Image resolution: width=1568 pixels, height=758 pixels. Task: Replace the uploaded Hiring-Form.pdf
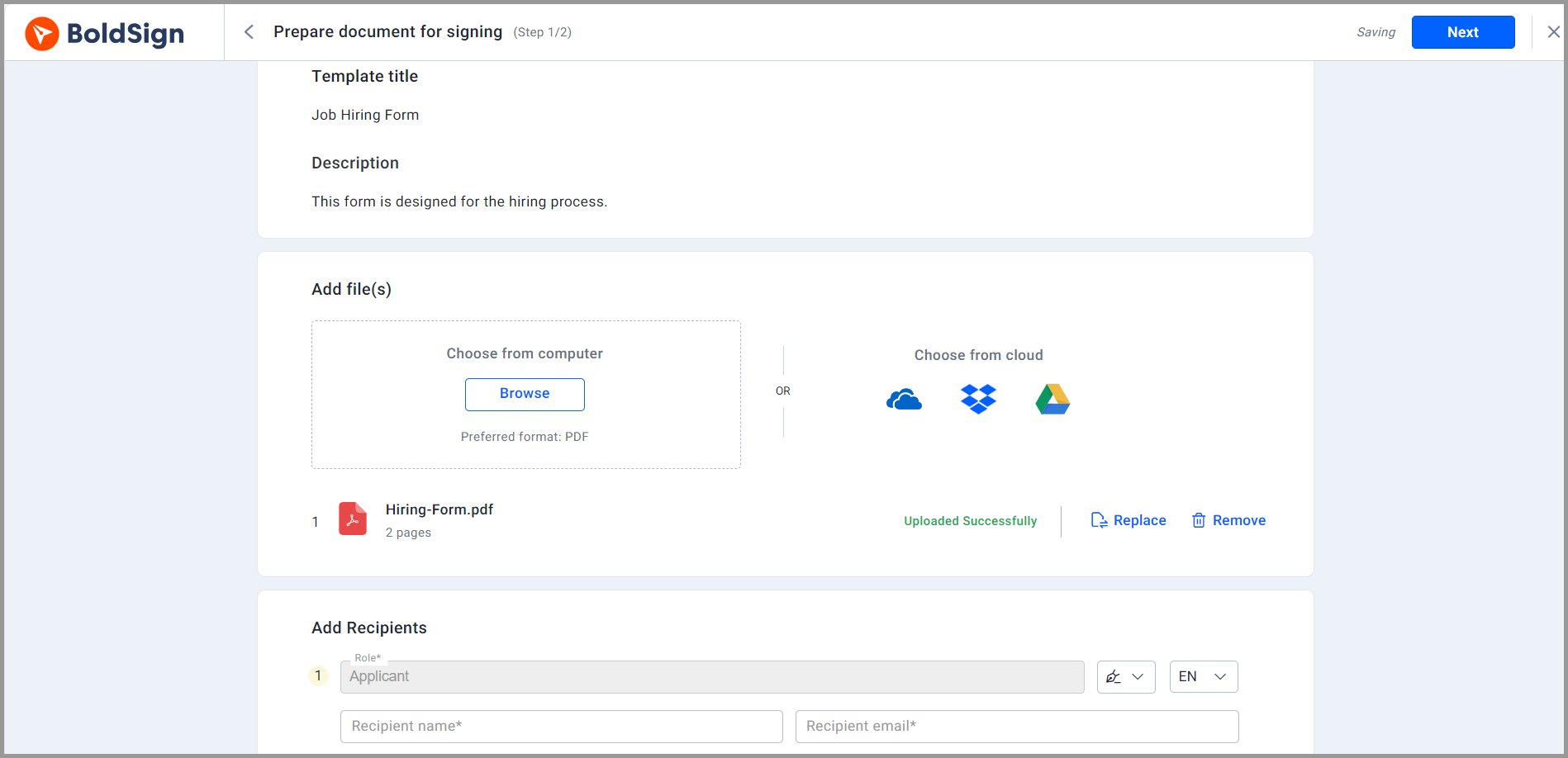[x=1140, y=520]
